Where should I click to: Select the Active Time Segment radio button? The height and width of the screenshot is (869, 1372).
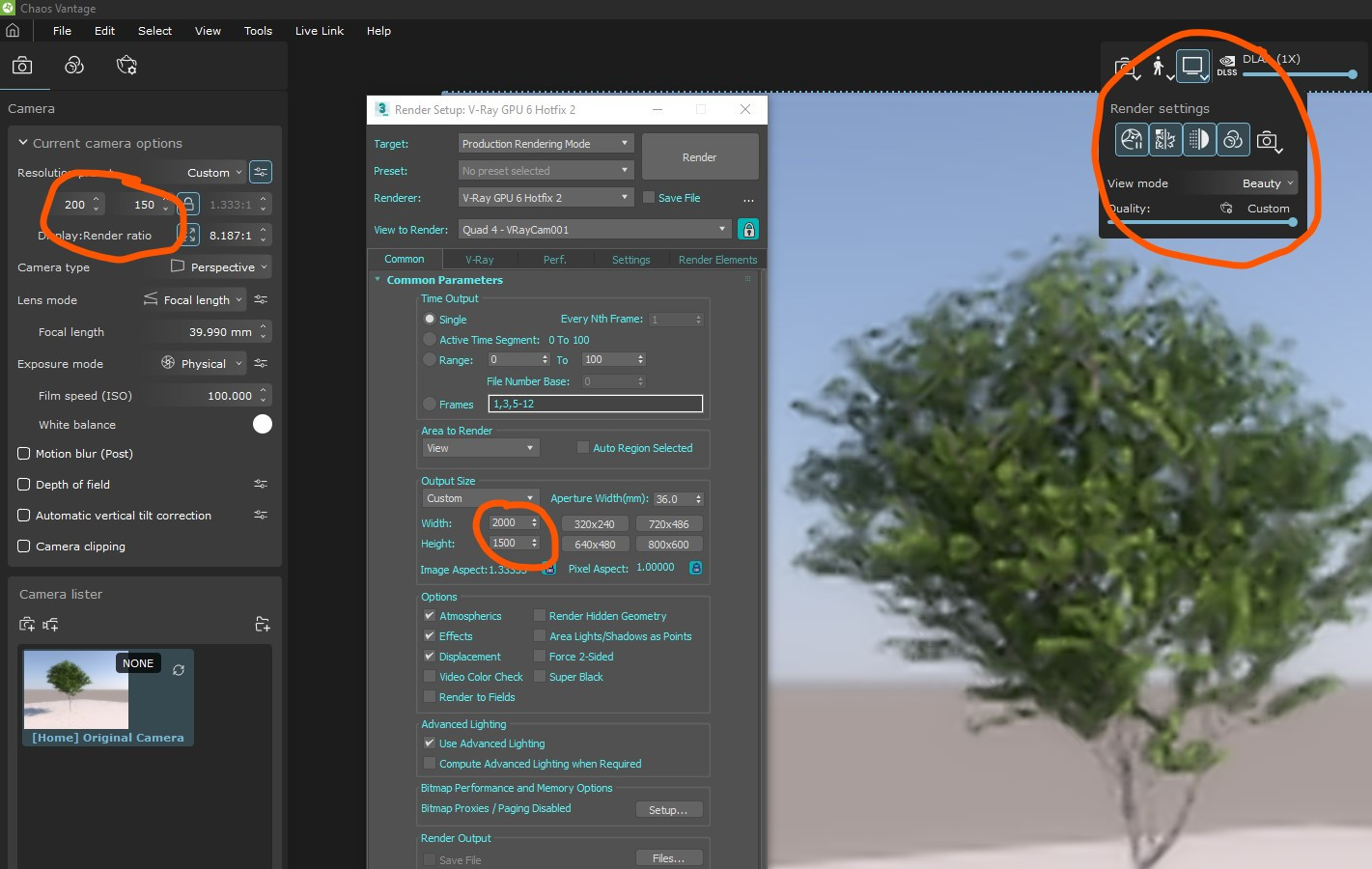coord(430,339)
